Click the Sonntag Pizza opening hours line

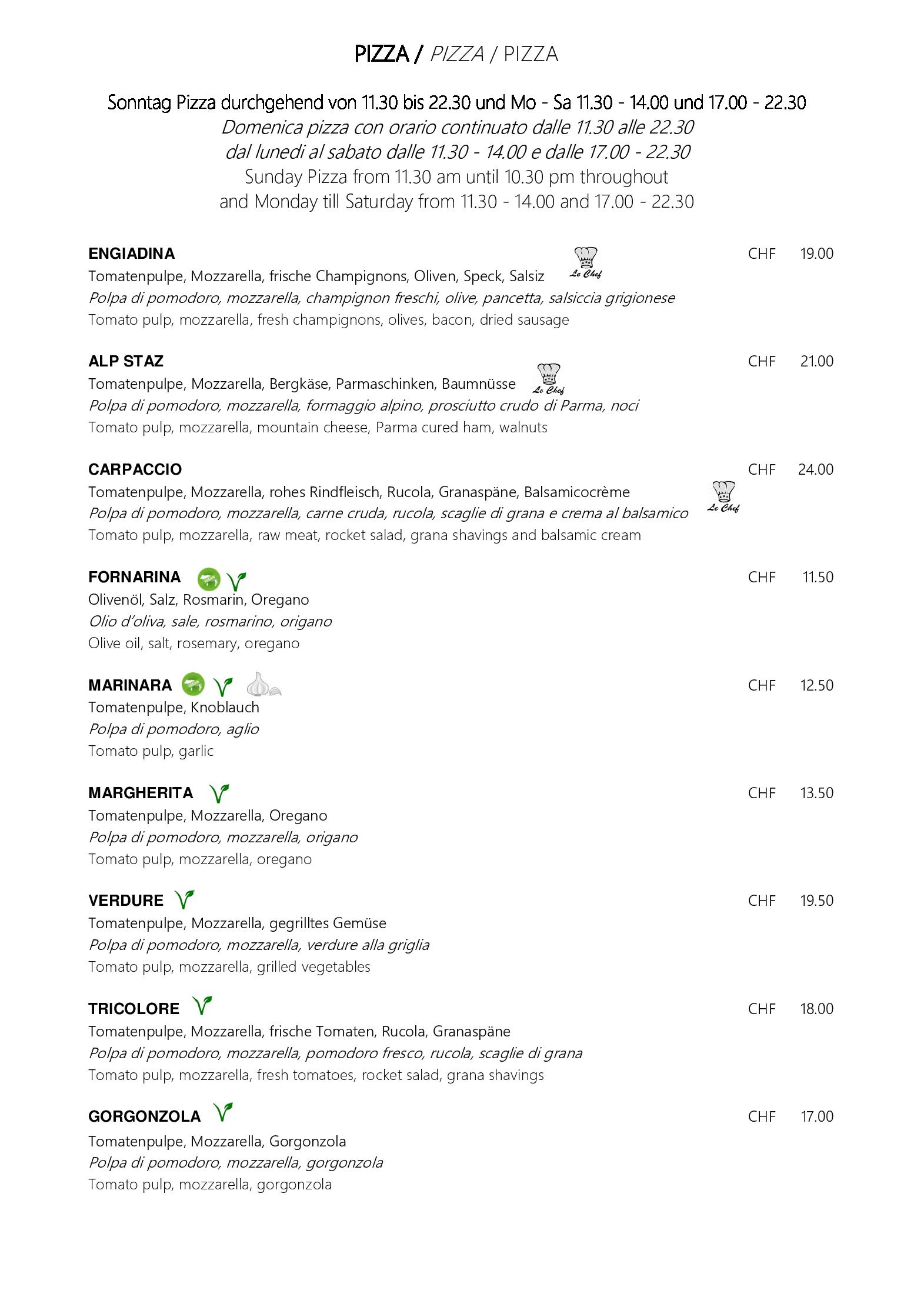pyautogui.click(x=456, y=103)
